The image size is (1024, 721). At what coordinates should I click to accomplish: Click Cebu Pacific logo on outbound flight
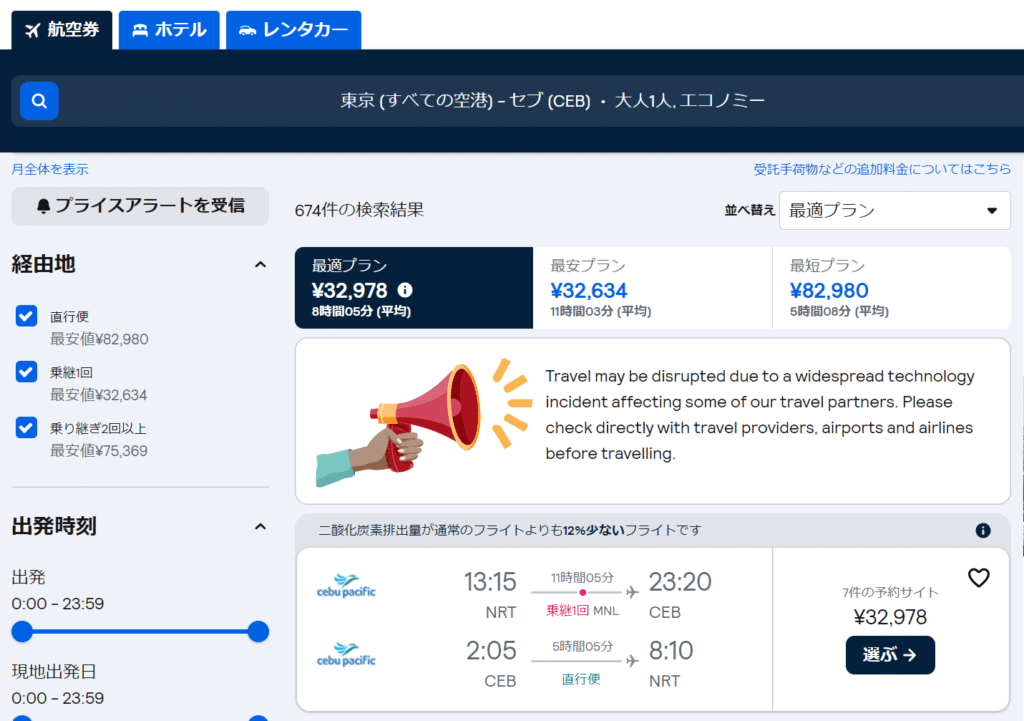(346, 584)
